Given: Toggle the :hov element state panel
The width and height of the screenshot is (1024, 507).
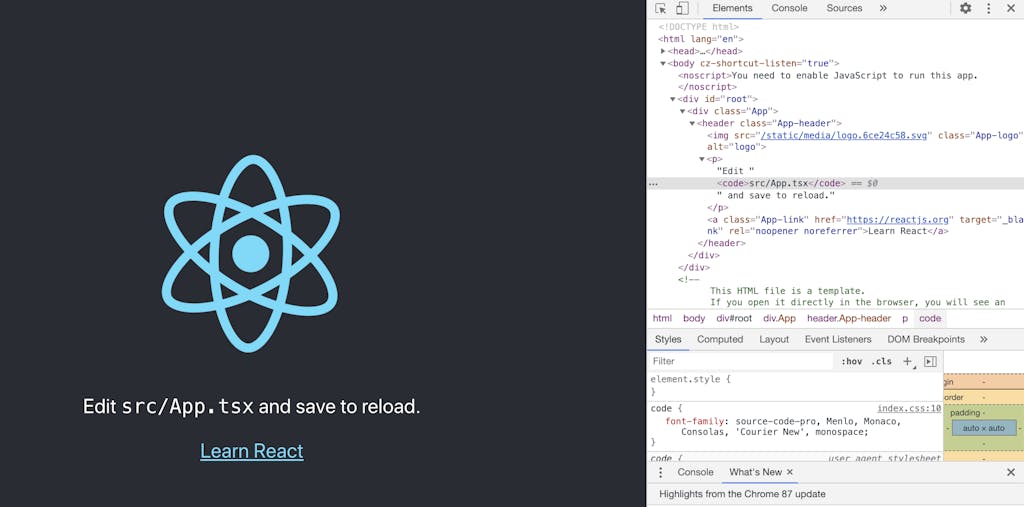Looking at the screenshot, I should [851, 361].
